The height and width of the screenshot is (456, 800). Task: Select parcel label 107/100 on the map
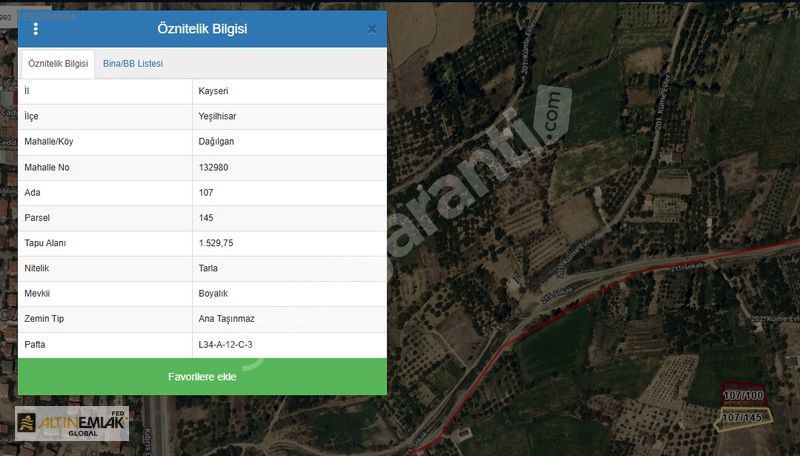(742, 397)
